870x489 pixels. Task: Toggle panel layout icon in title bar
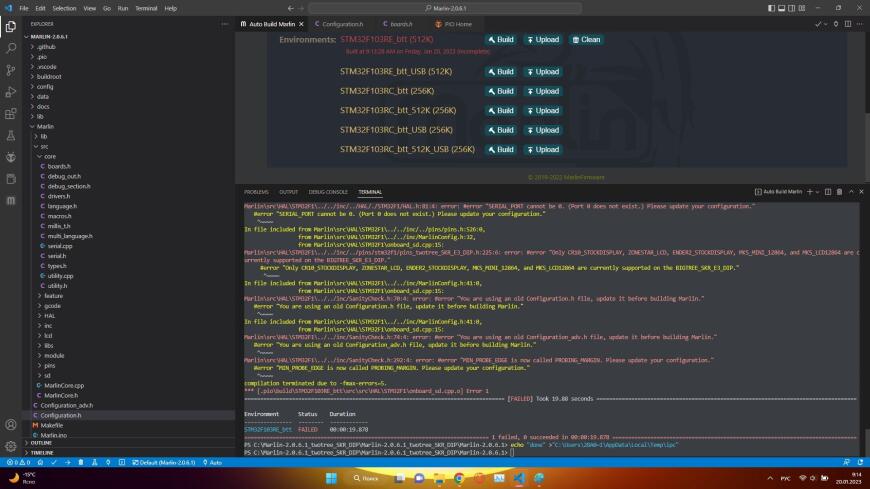tap(781, 8)
